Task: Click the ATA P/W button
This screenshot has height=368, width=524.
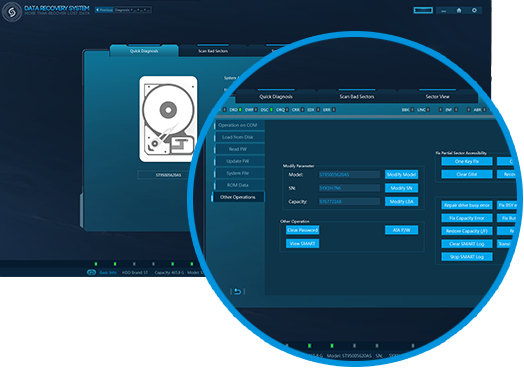Action: click(401, 230)
